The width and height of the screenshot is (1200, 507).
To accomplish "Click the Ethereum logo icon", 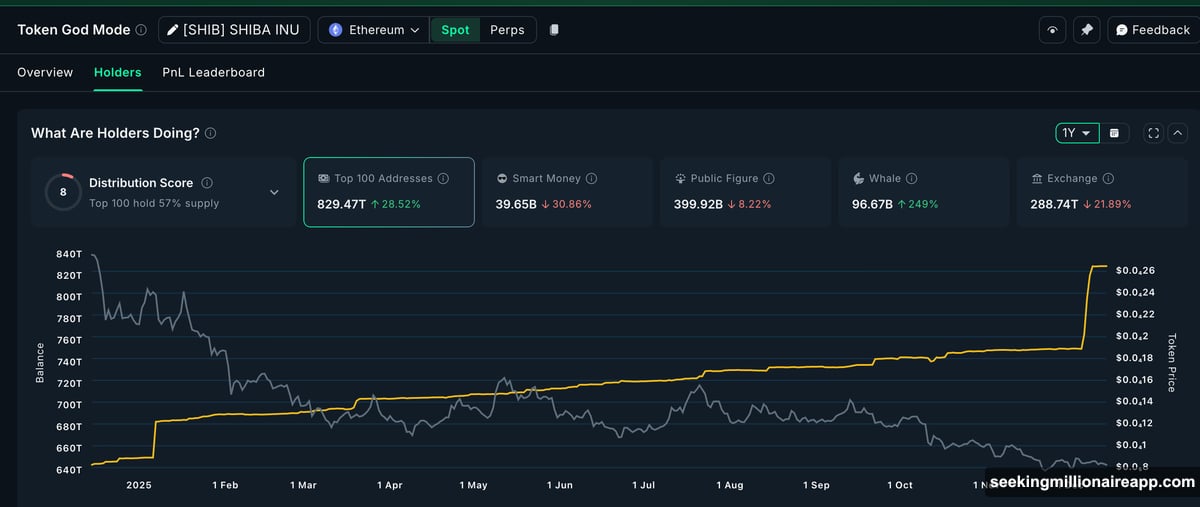I will pyautogui.click(x=336, y=30).
